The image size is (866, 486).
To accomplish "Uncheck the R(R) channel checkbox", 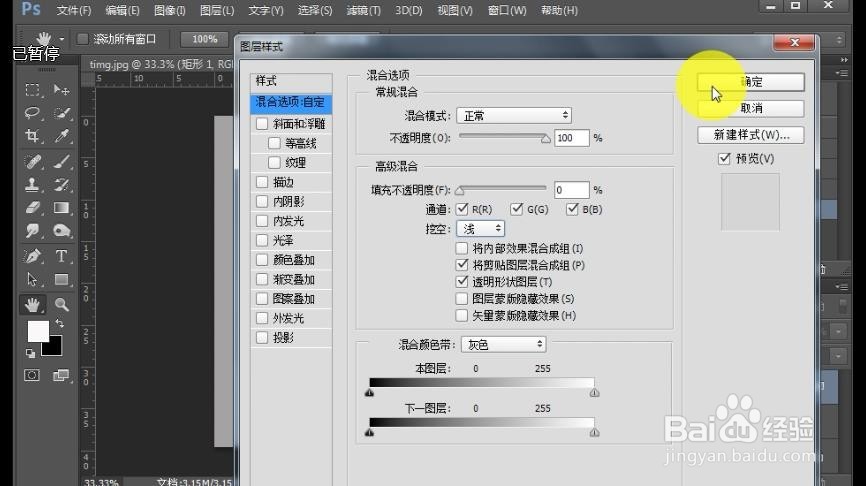I will (462, 209).
